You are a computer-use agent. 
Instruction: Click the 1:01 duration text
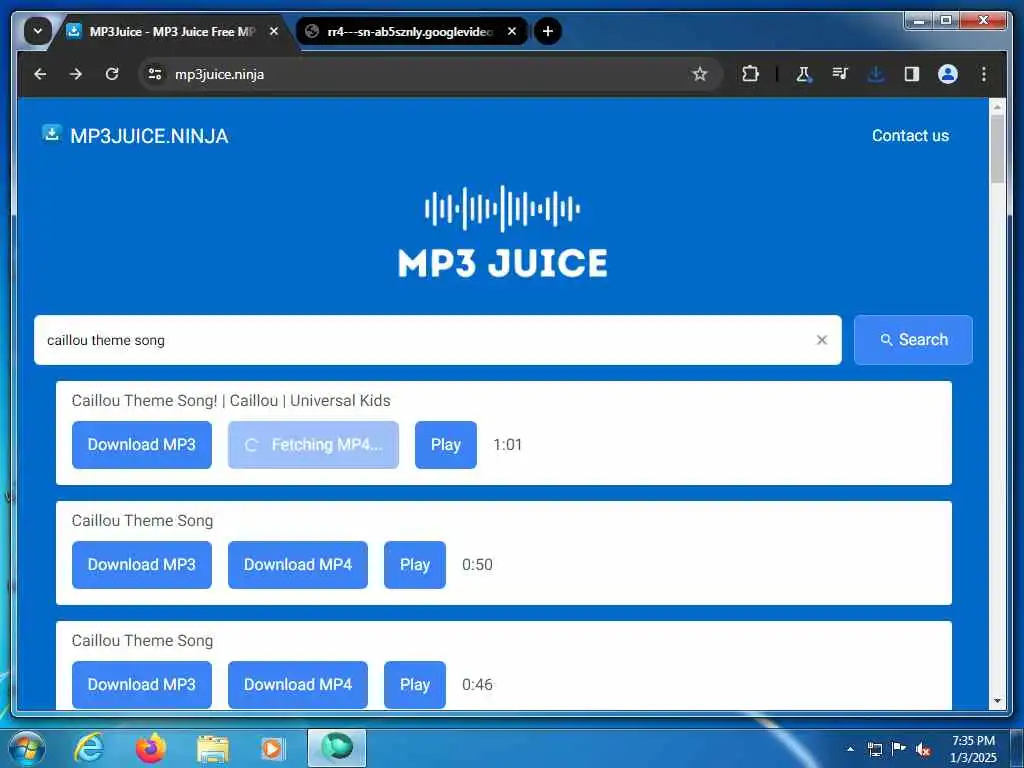(507, 445)
